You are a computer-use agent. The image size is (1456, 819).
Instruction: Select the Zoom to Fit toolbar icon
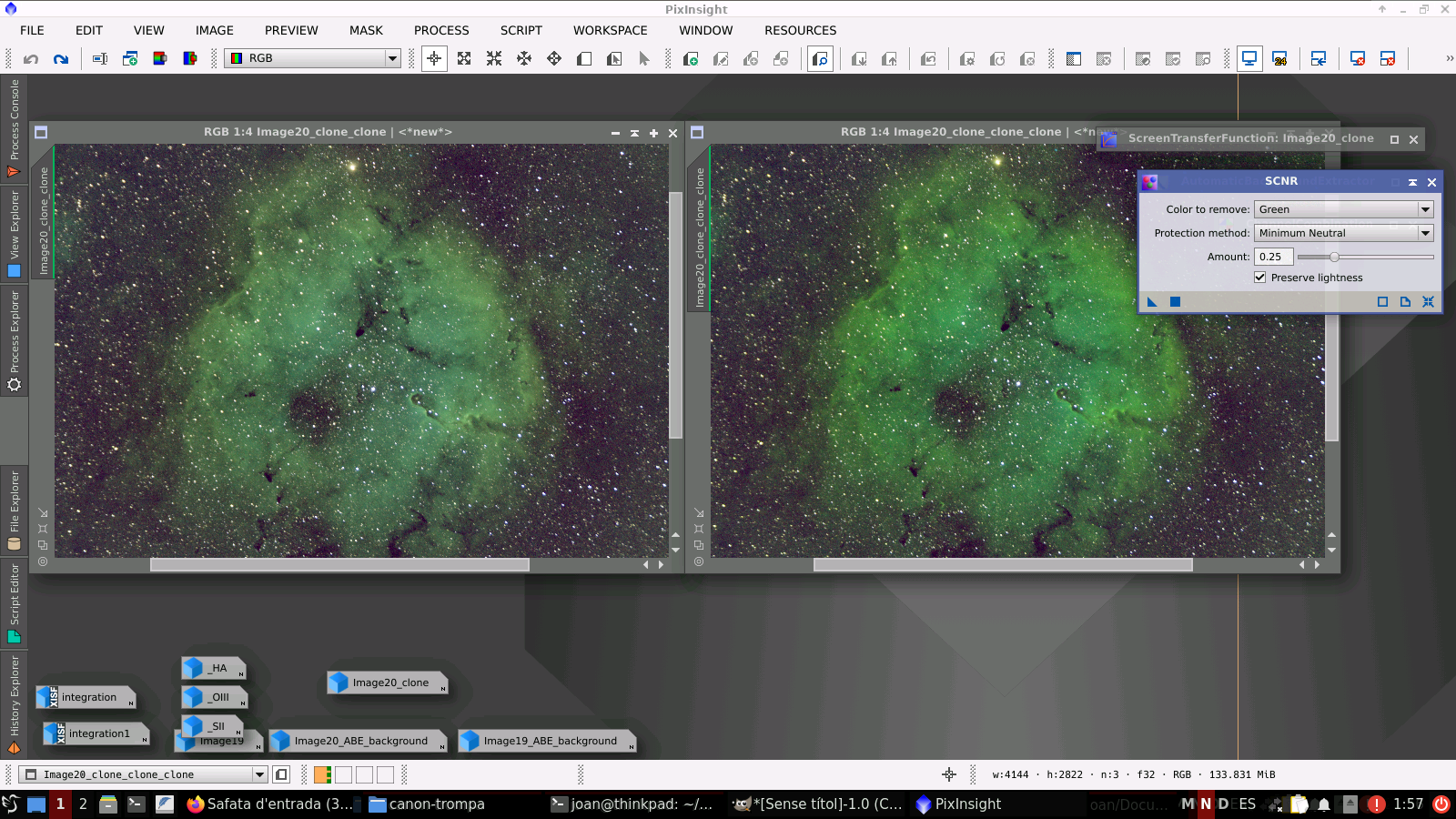tap(464, 59)
